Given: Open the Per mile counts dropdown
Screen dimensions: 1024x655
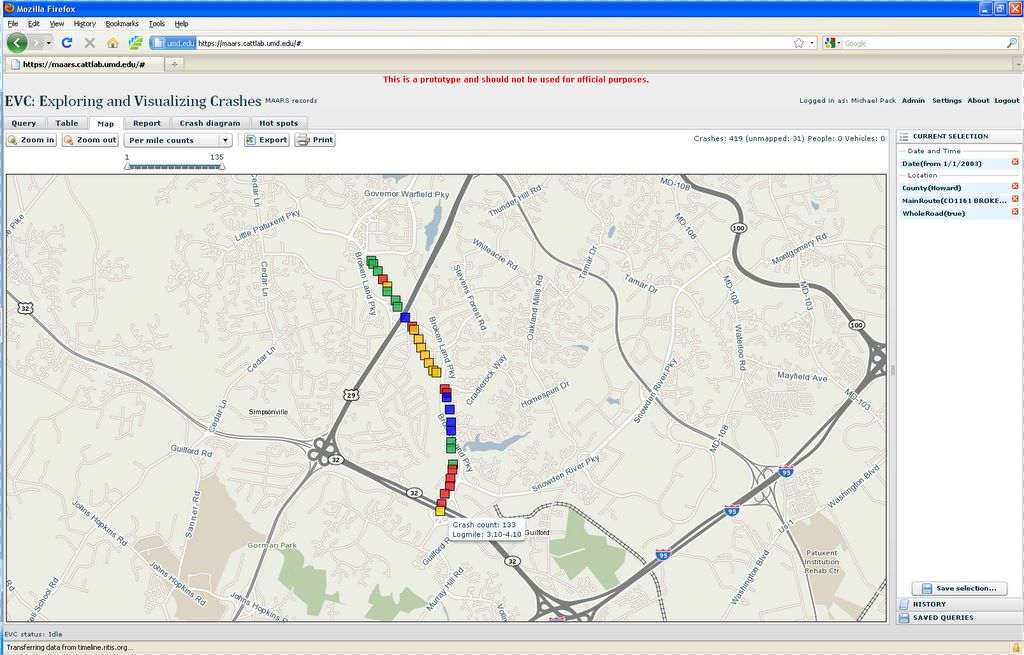Looking at the screenshot, I should [x=178, y=140].
